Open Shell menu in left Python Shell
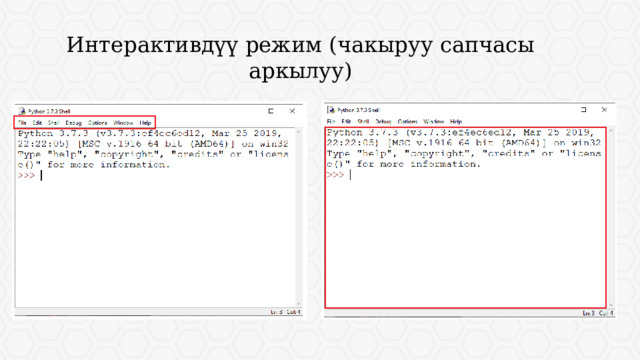Viewport: 640px width, 360px height. pyautogui.click(x=53, y=123)
